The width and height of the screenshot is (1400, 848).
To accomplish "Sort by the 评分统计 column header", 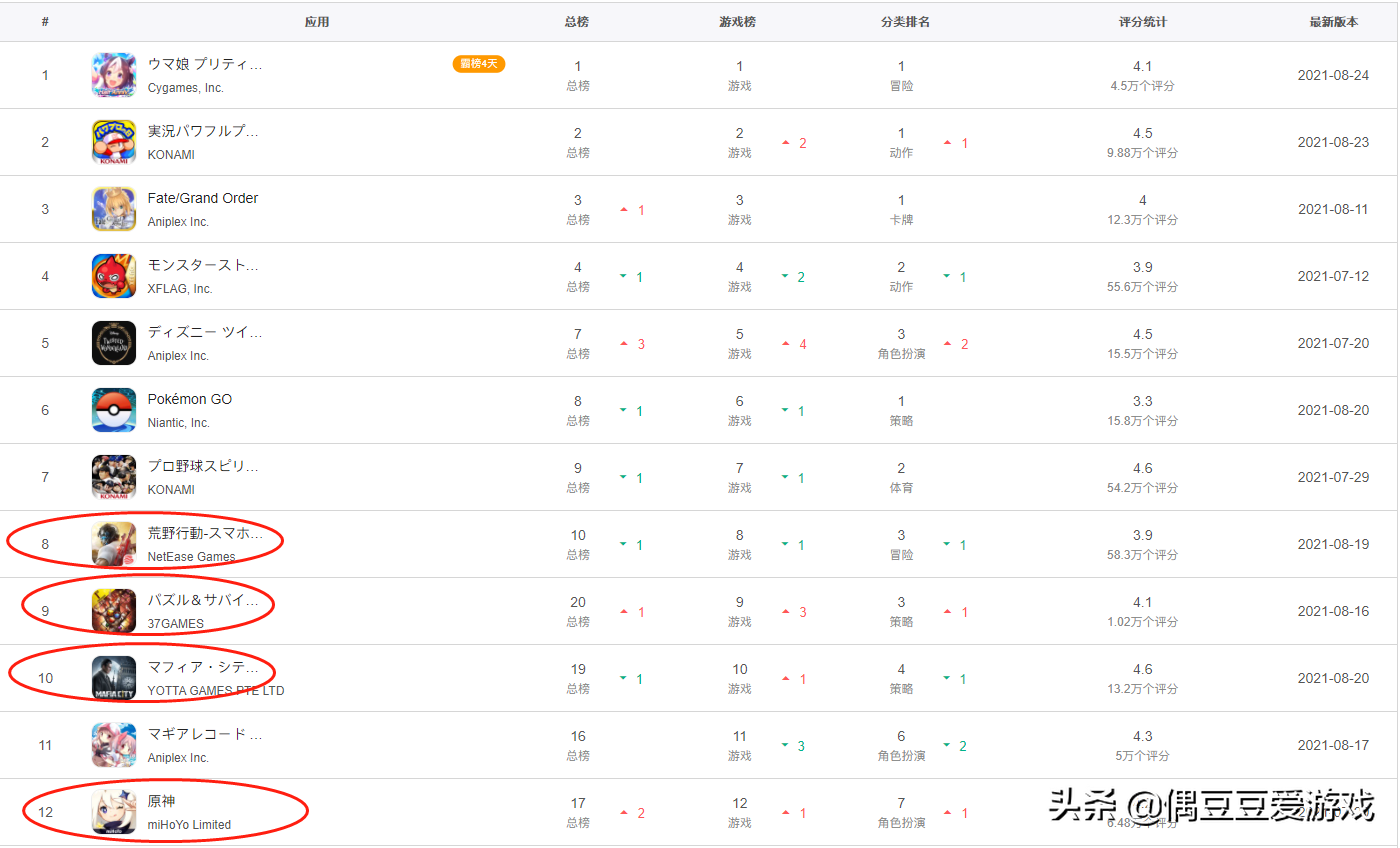I will click(x=1143, y=22).
